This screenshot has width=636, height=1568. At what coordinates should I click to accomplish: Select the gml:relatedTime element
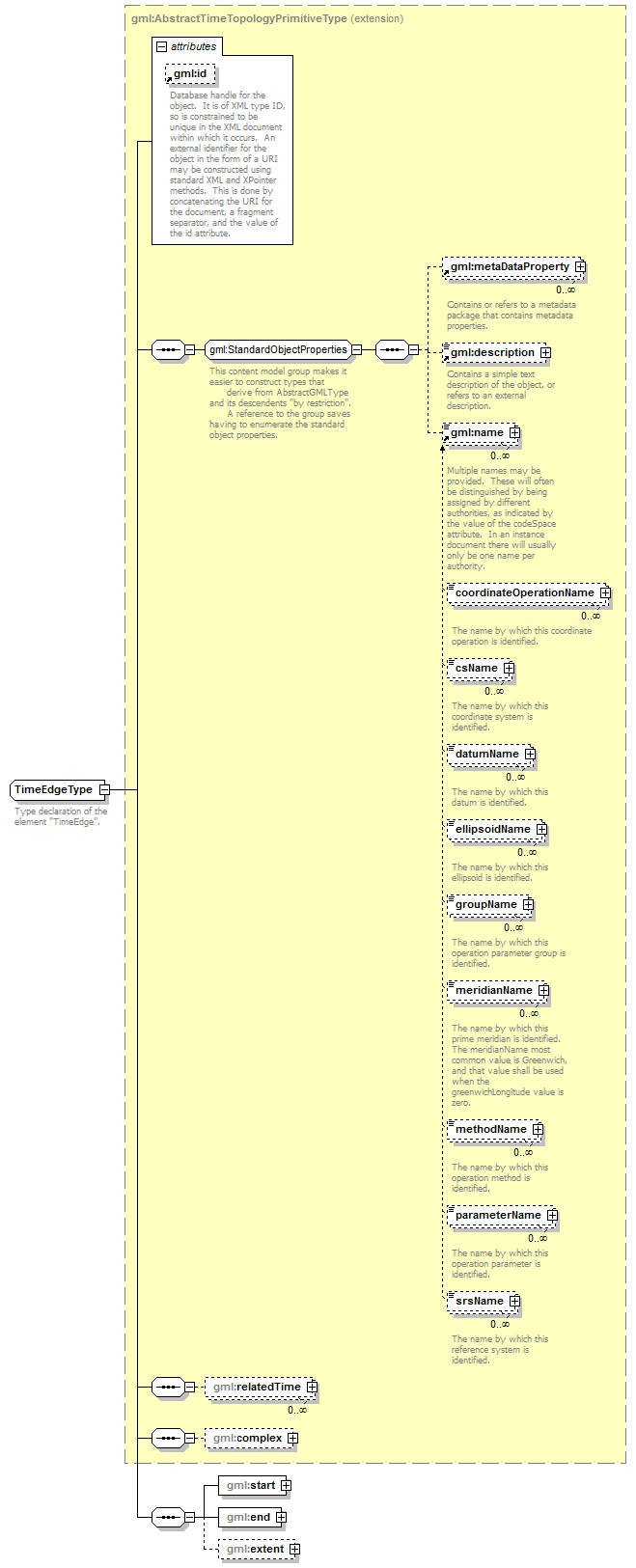pos(256,1388)
